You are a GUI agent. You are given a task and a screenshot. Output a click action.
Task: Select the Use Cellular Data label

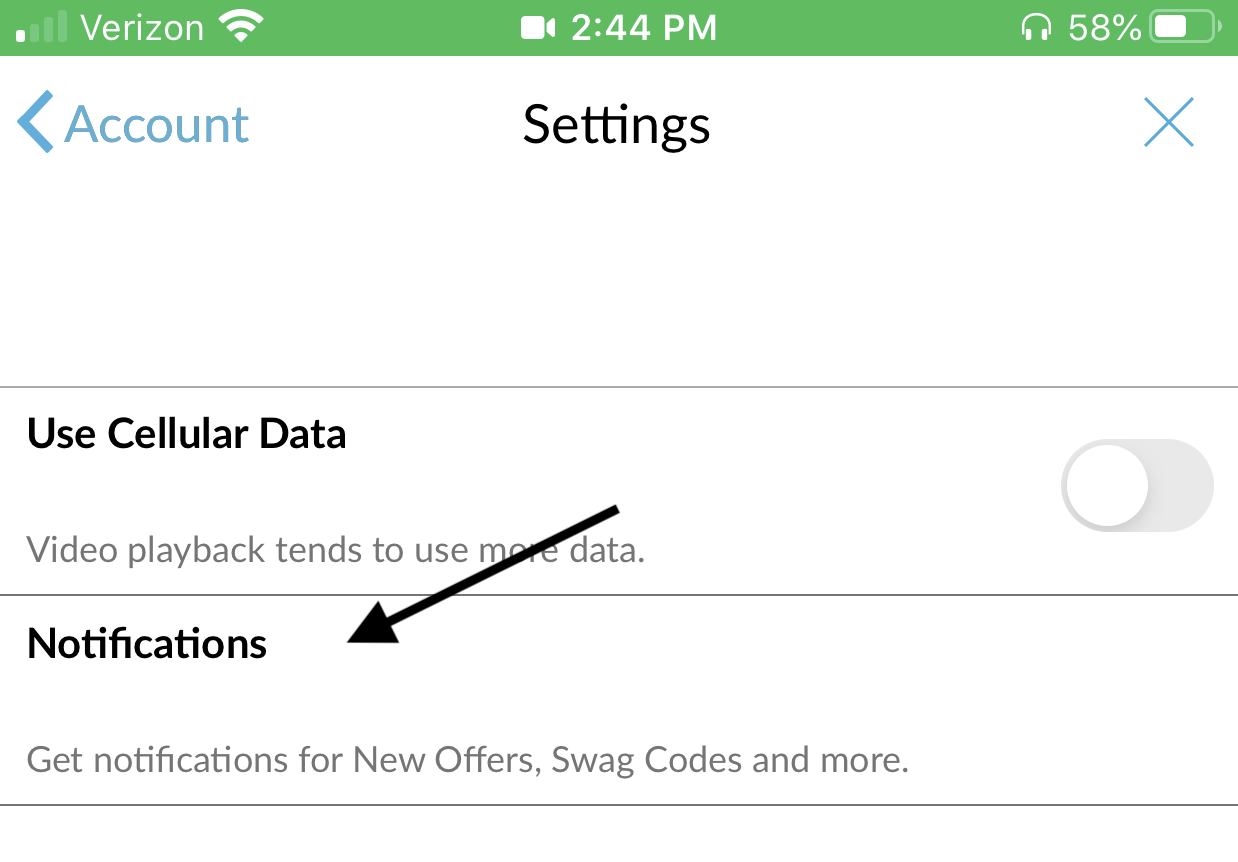pos(187,434)
